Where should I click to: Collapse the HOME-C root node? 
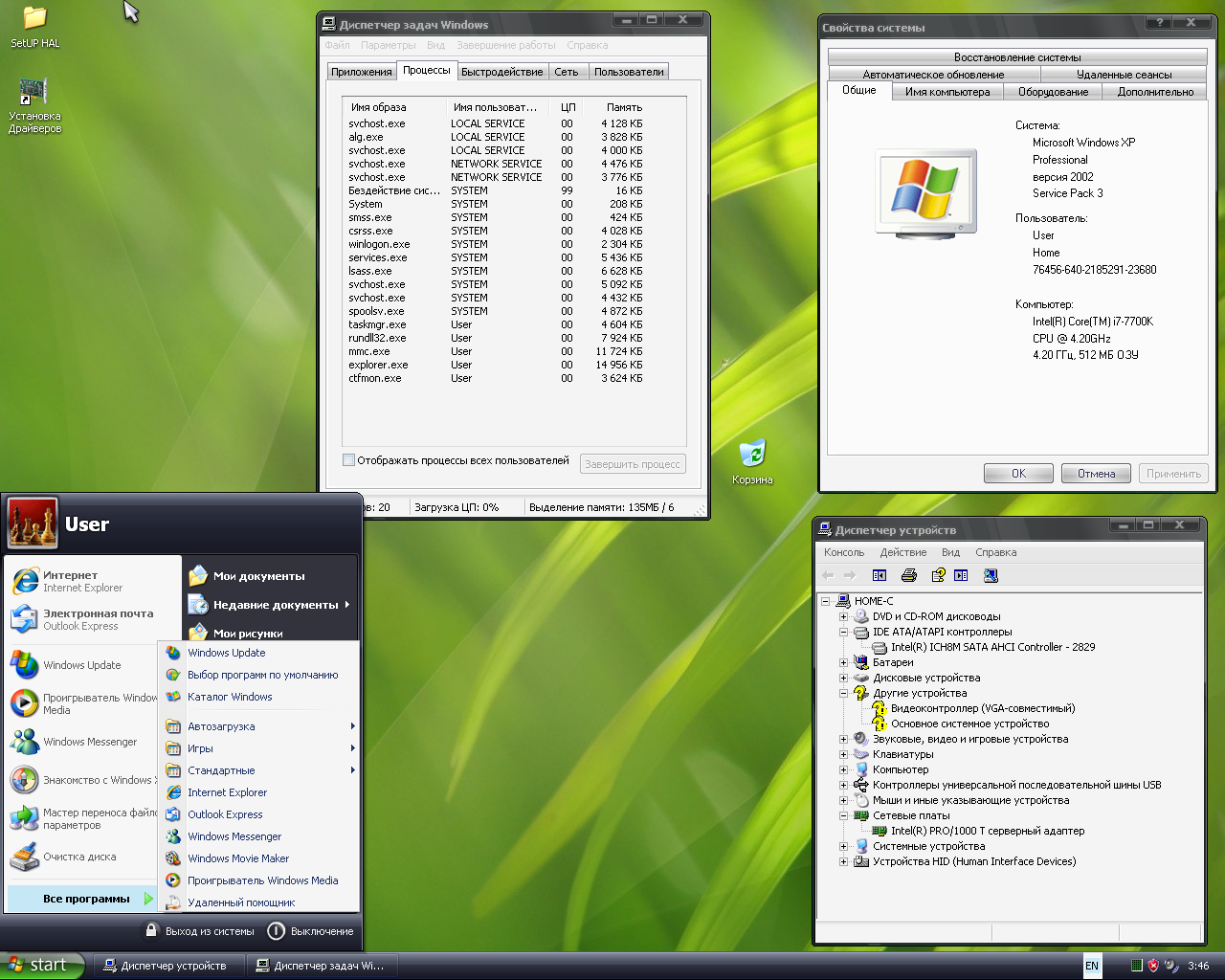825,601
